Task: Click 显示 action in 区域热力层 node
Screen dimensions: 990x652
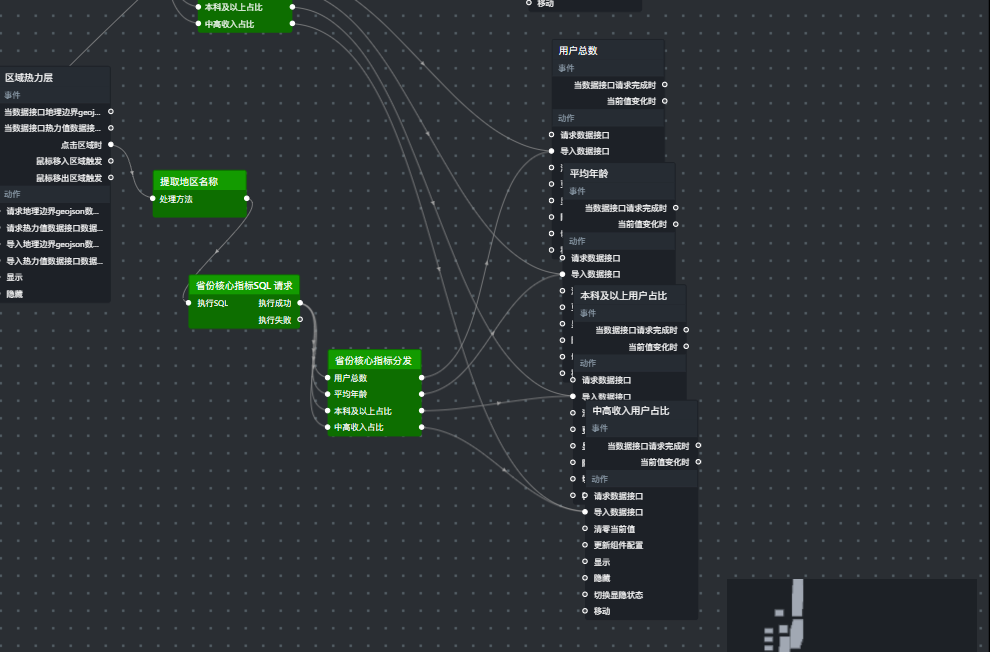Action: (15, 277)
